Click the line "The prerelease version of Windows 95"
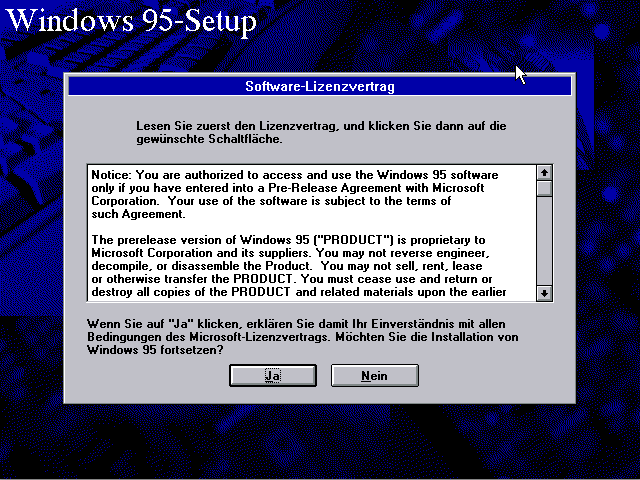This screenshot has width=640, height=480. click(x=288, y=240)
